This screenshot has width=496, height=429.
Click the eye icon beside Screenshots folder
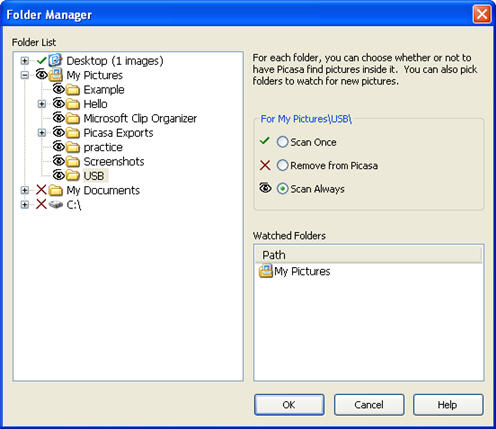59,161
